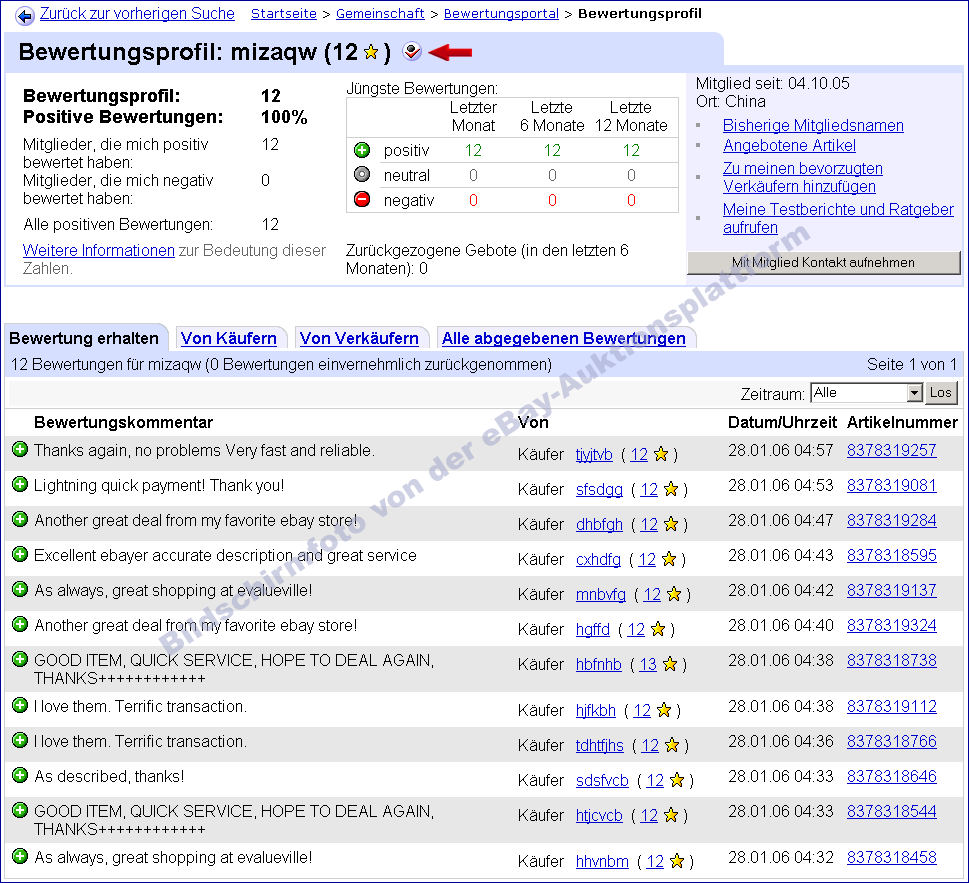Open item number 8378319284
The image size is (969, 883).
pyautogui.click(x=892, y=520)
